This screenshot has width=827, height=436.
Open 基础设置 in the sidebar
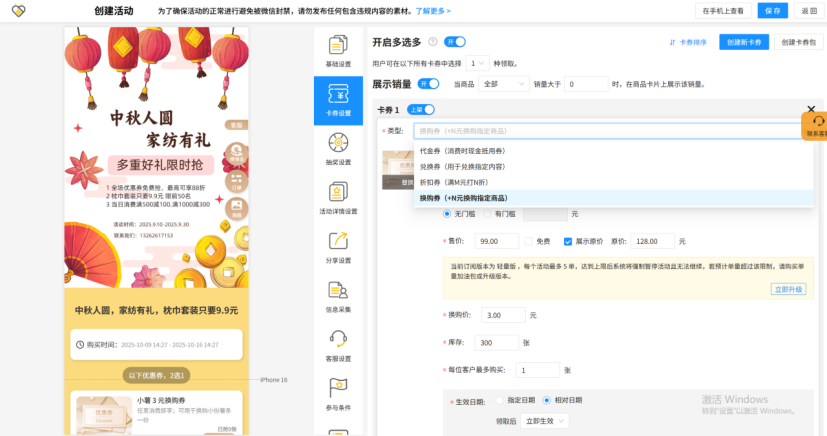click(338, 52)
